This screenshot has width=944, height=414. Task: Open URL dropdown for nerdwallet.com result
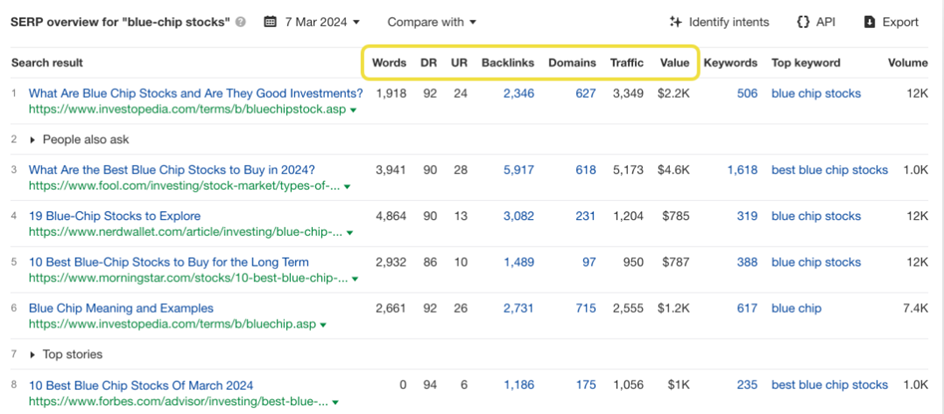point(350,233)
